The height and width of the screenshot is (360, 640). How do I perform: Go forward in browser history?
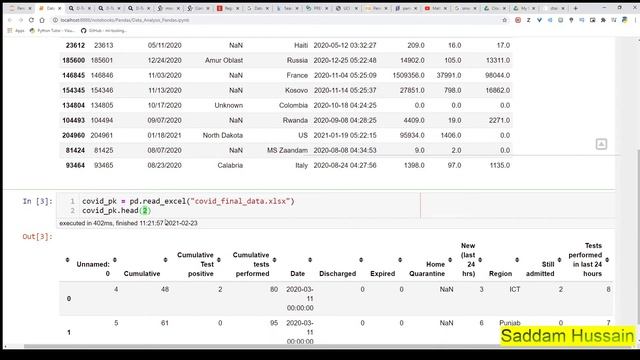(20, 20)
